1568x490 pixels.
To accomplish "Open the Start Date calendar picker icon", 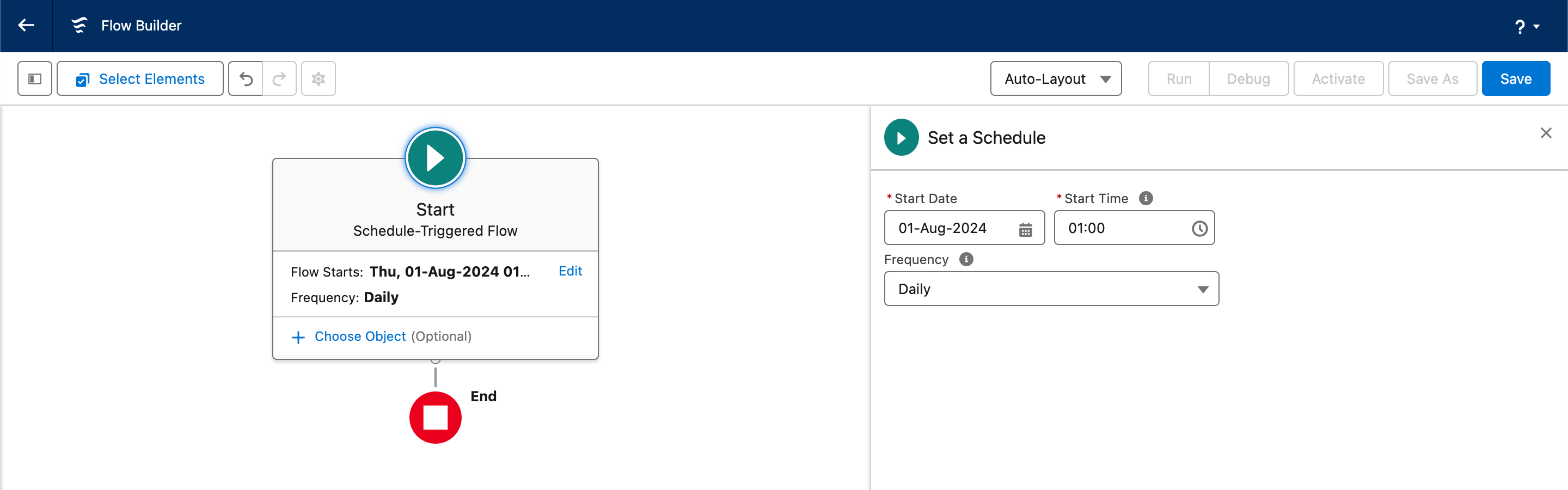I will click(1026, 229).
